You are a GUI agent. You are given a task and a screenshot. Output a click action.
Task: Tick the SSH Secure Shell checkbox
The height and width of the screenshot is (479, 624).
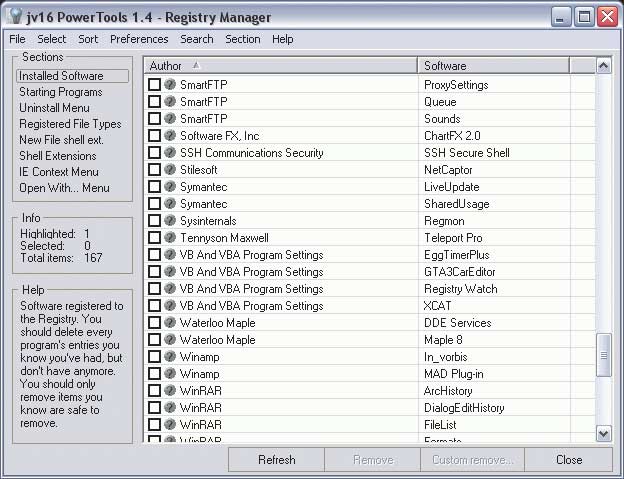[154, 152]
